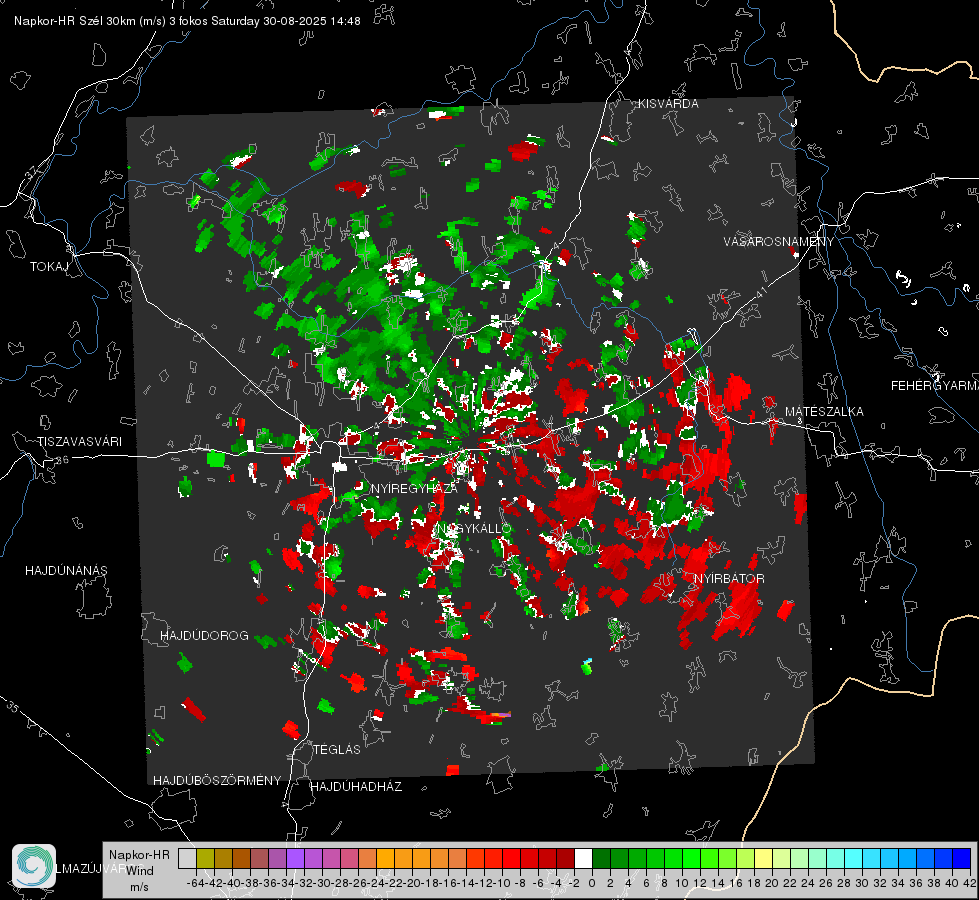Click the VÁSÁROSNAMÉNY city label

779,242
